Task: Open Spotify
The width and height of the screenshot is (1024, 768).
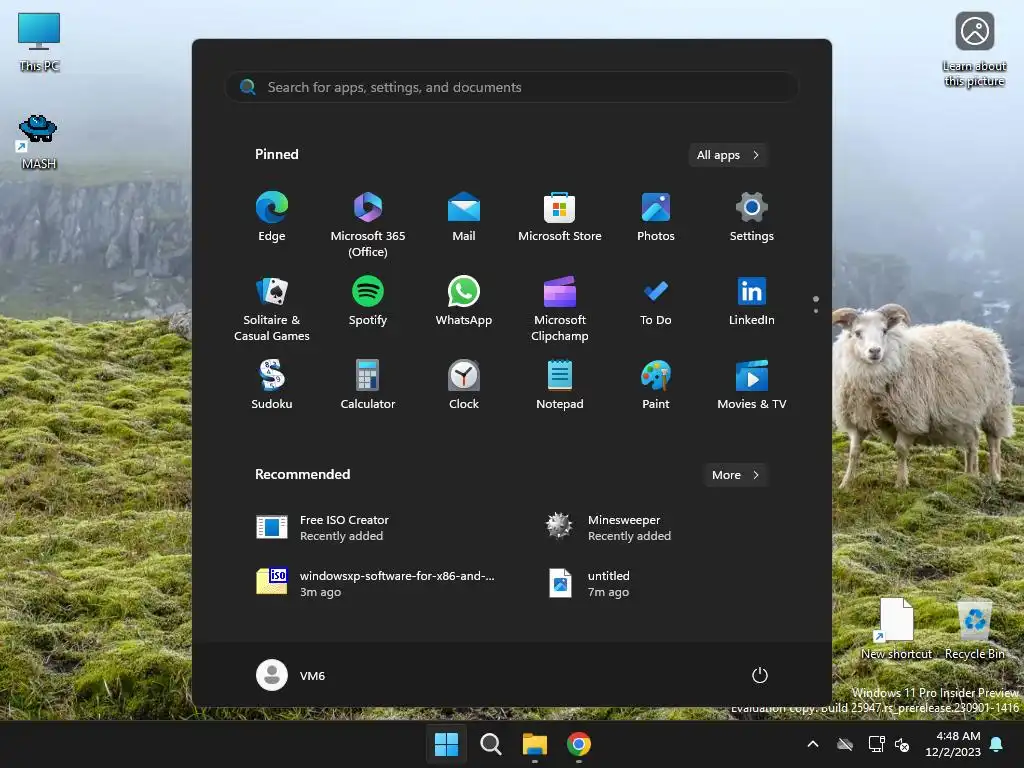Action: point(368,301)
